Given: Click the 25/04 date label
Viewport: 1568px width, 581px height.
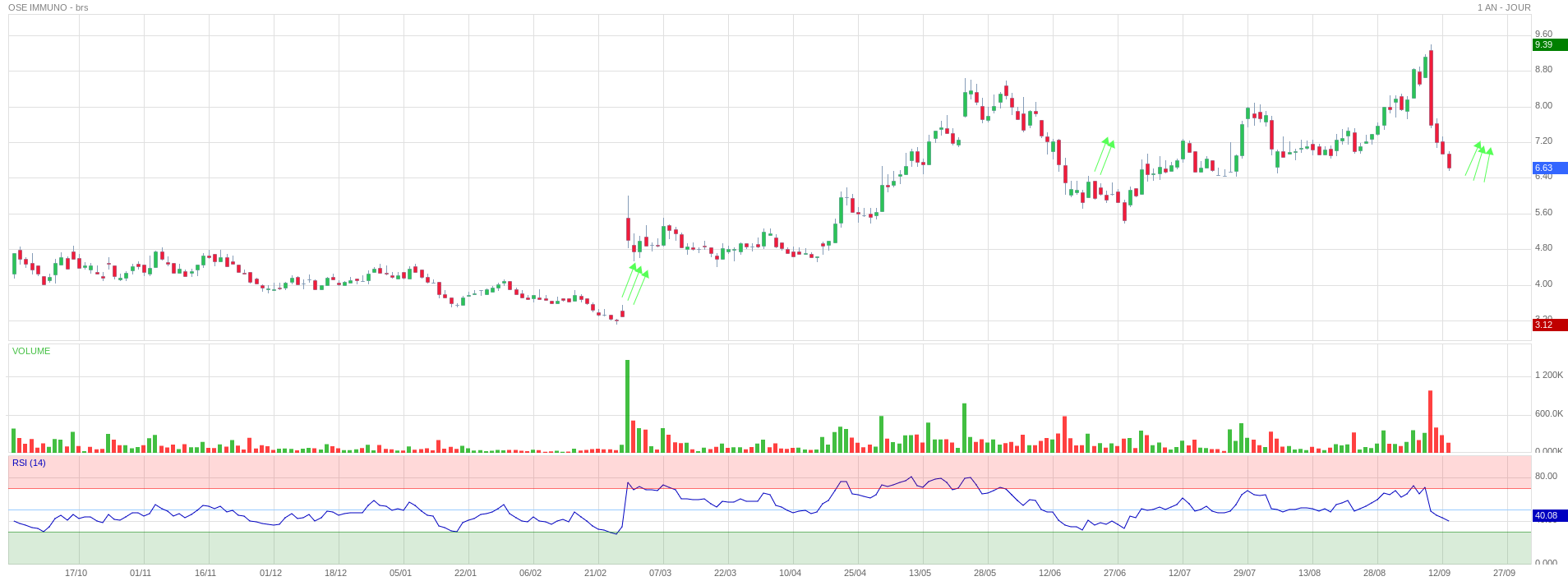Looking at the screenshot, I should point(855,574).
